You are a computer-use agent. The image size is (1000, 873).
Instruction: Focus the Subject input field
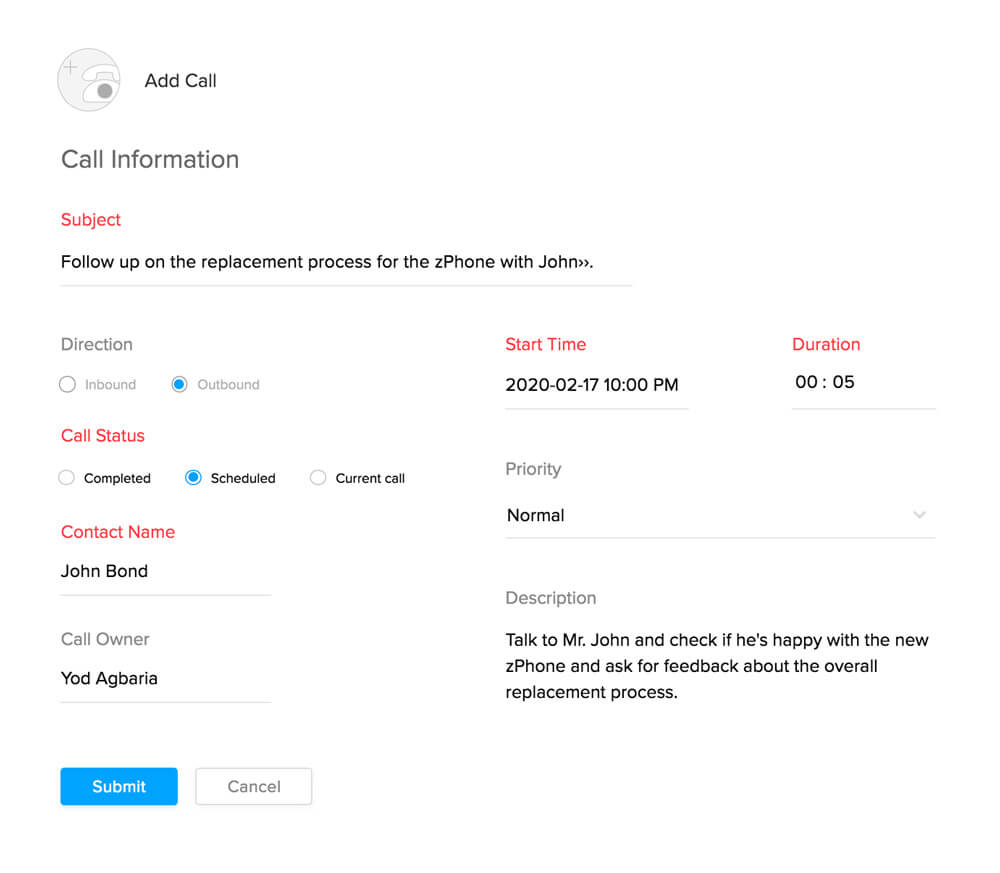coord(346,263)
